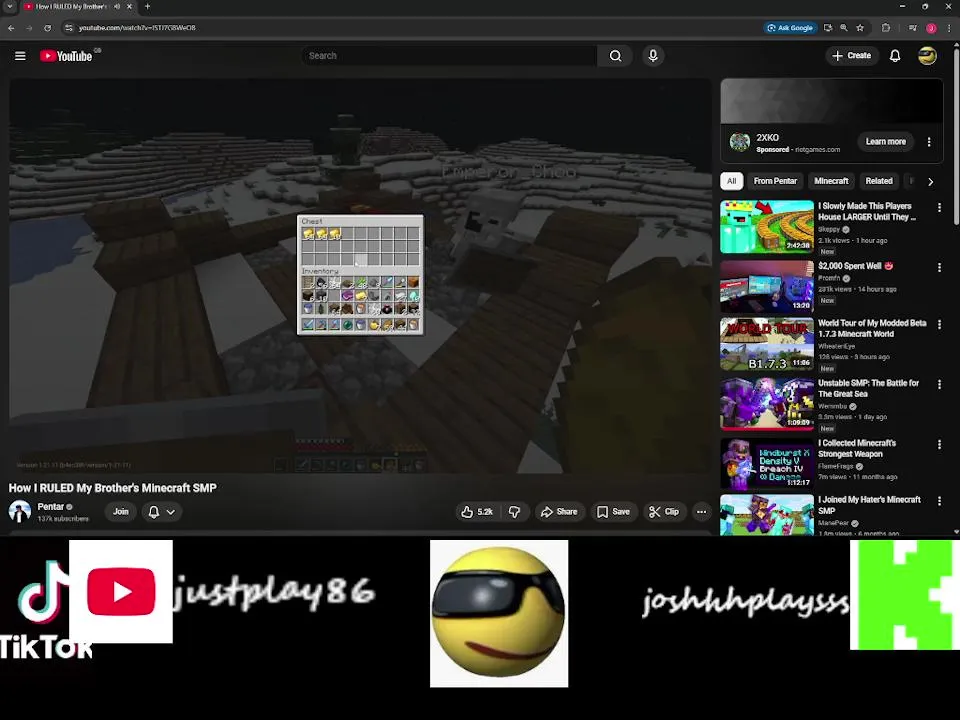Select the From Pentar filter chip
The image size is (960, 720).
point(775,181)
